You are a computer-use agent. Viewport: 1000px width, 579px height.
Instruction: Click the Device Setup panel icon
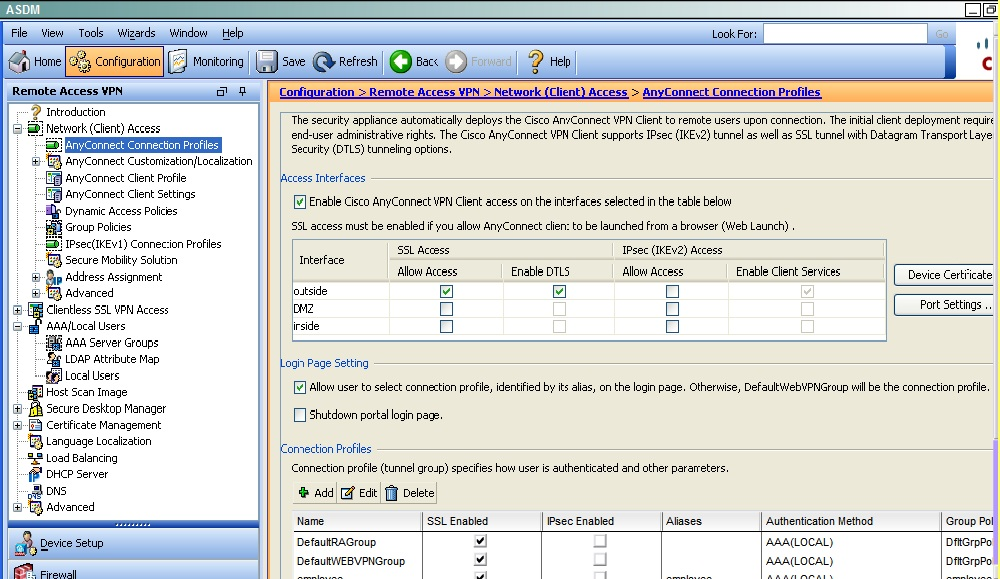pyautogui.click(x=25, y=543)
